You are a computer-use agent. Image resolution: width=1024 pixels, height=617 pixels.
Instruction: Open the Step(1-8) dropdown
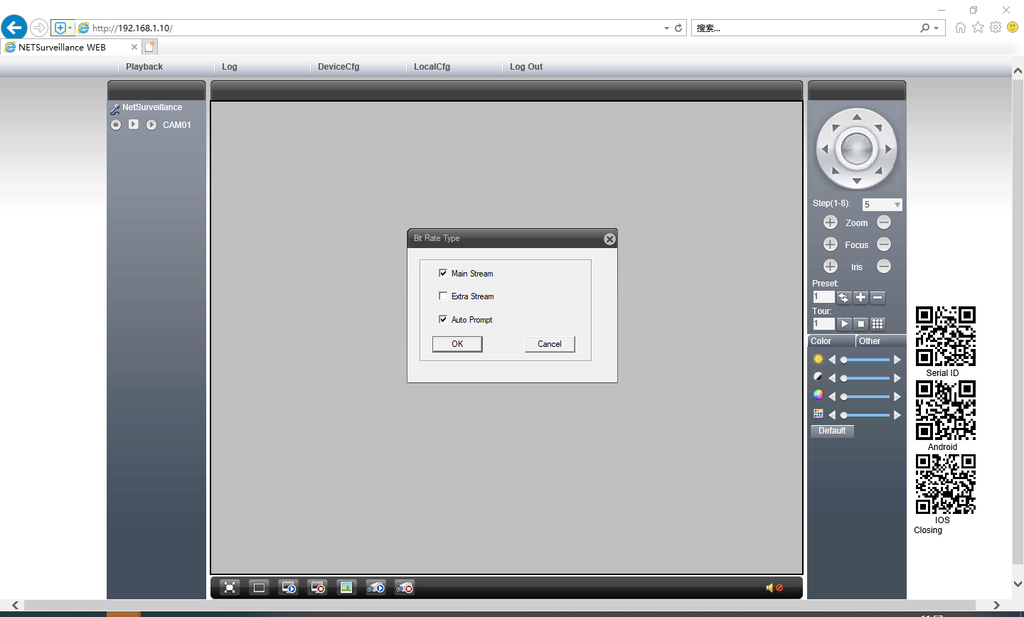[x=896, y=205]
